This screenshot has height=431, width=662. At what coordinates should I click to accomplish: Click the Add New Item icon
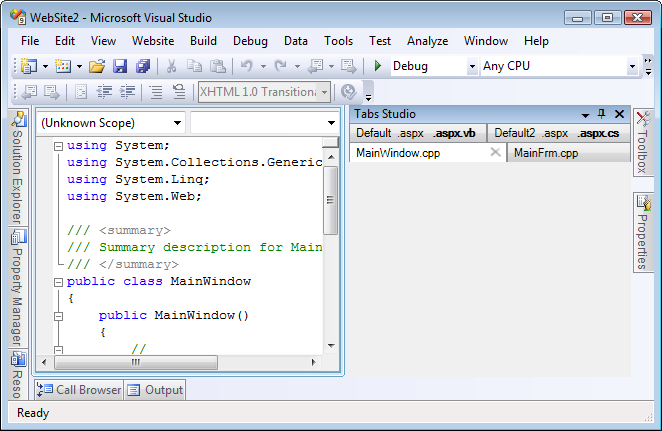click(63, 66)
